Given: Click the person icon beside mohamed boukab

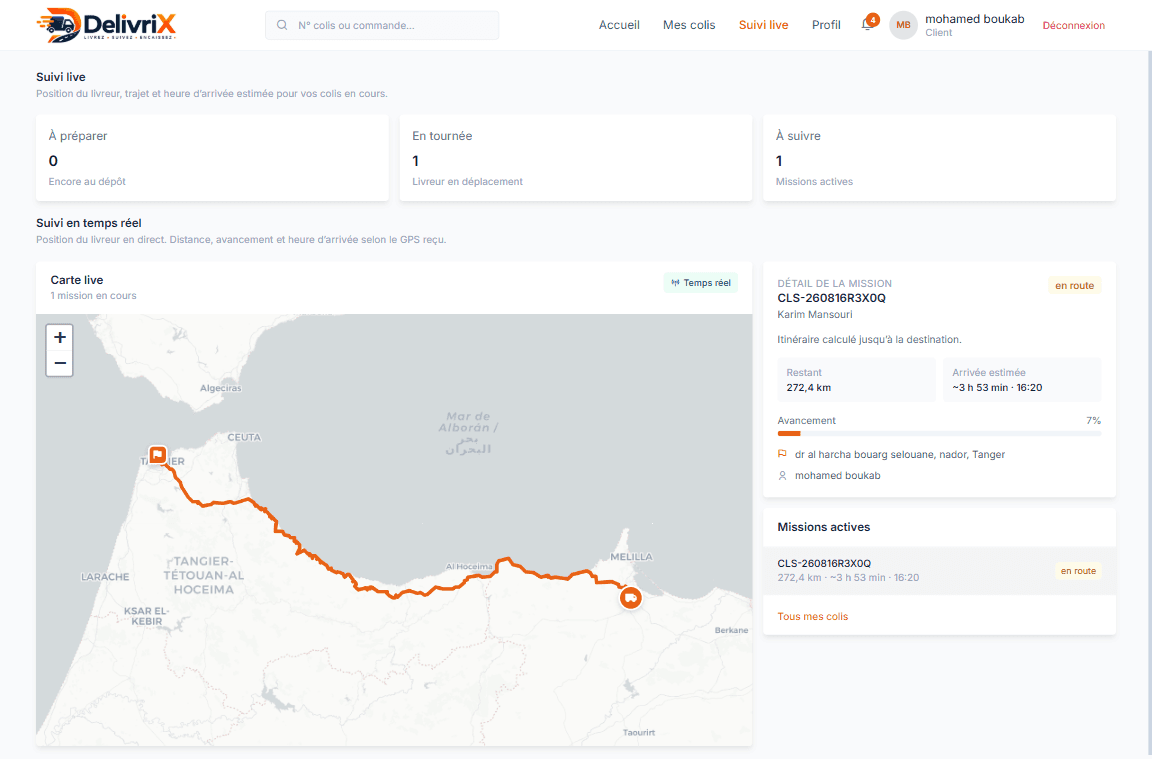Looking at the screenshot, I should pos(782,475).
